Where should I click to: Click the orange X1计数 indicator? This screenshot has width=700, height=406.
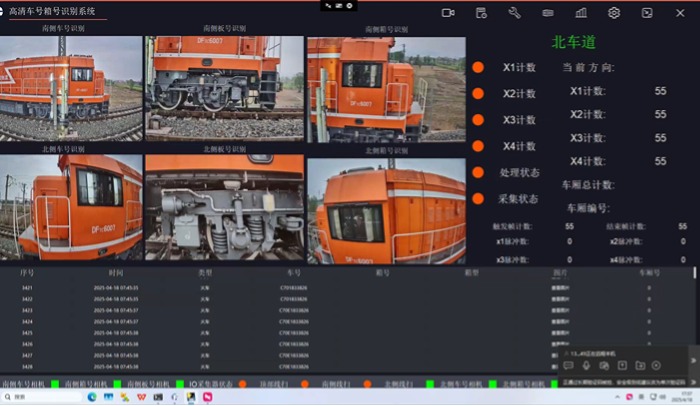[478, 67]
